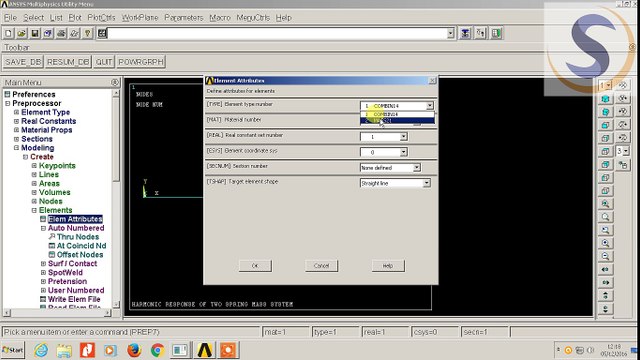Select the Front View cube icon
640x360 pixels.
(605, 125)
